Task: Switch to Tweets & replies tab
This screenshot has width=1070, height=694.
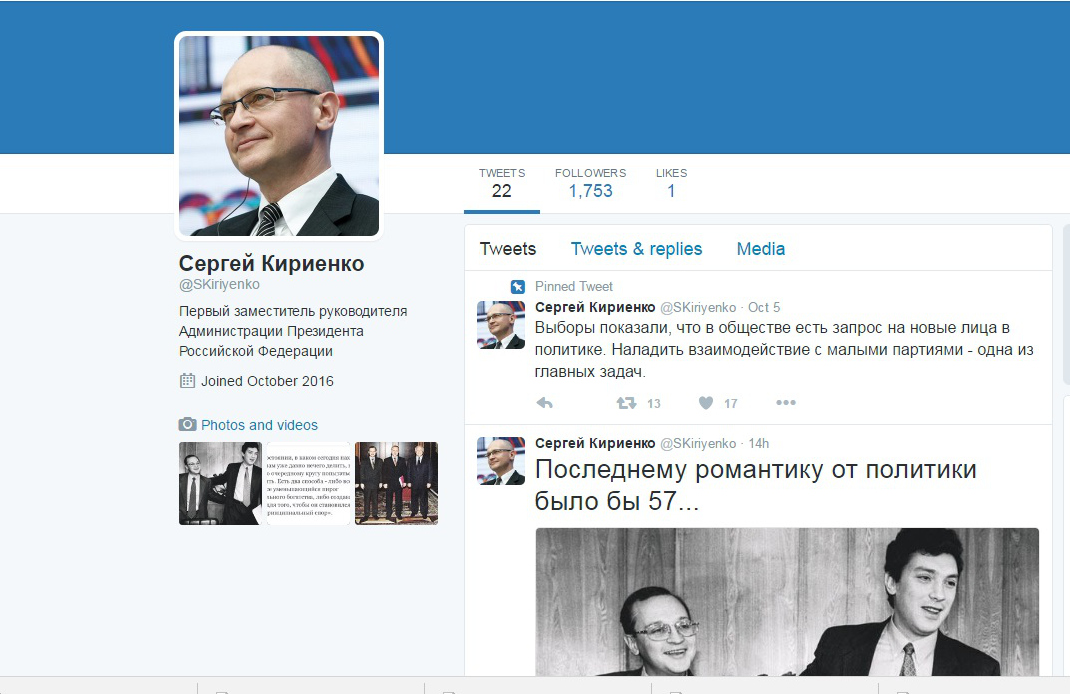Action: click(x=636, y=249)
